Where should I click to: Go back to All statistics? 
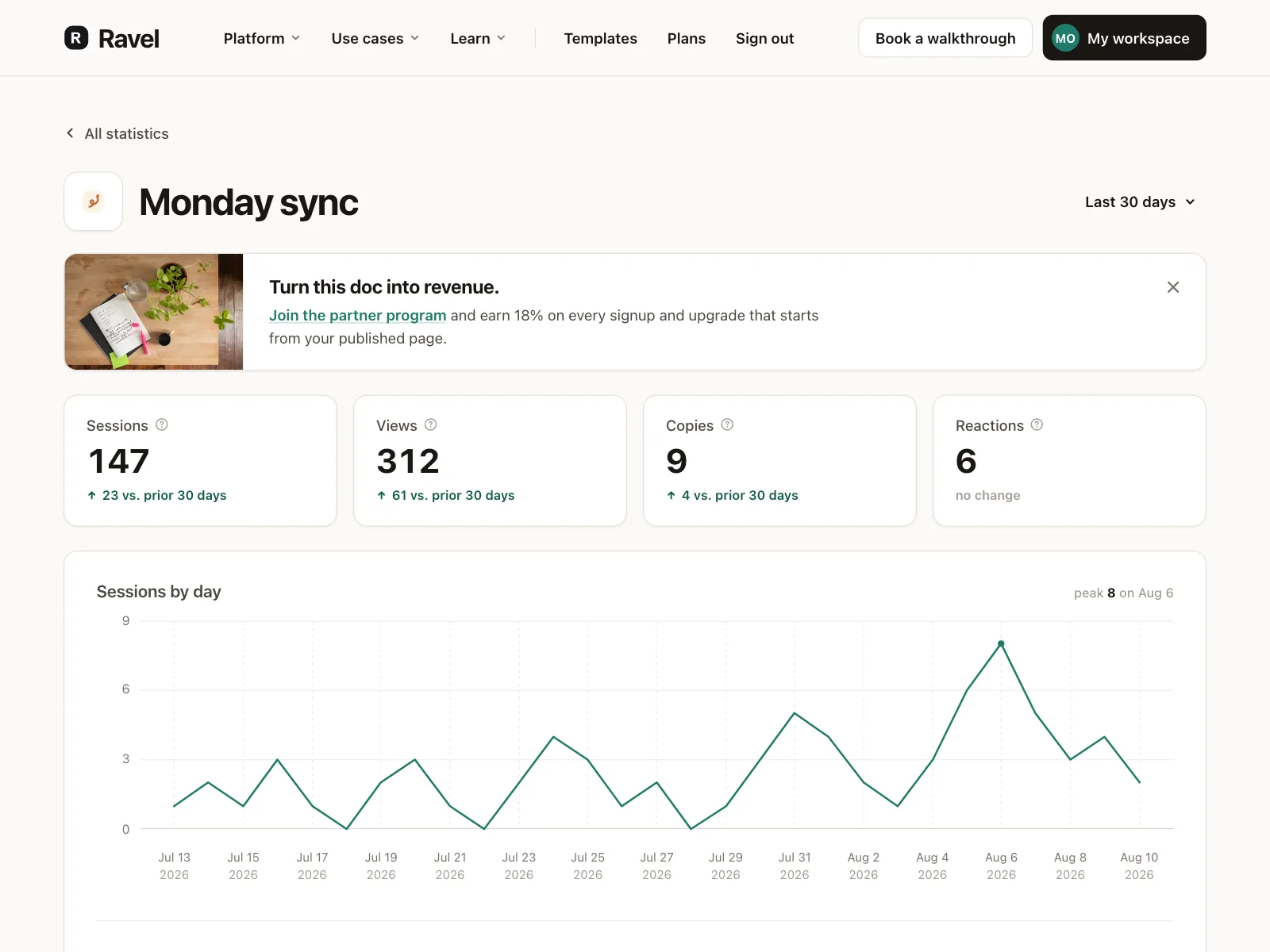tap(117, 133)
